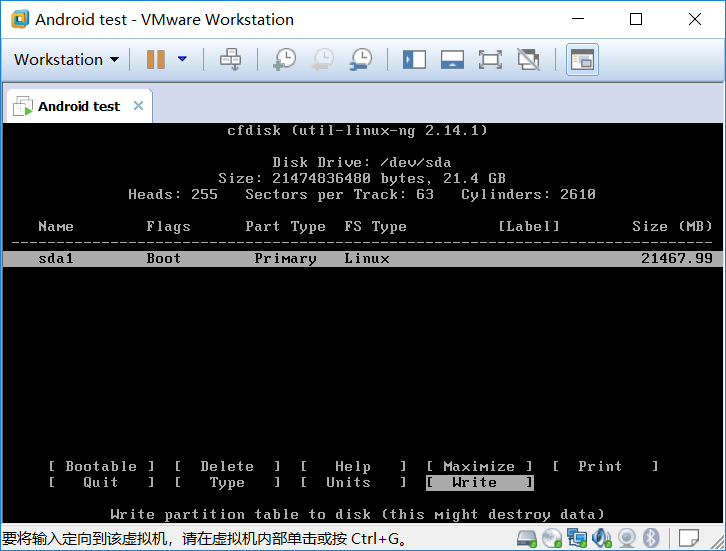Expand the power options dropdown arrow
The height and width of the screenshot is (551, 726).
(182, 60)
